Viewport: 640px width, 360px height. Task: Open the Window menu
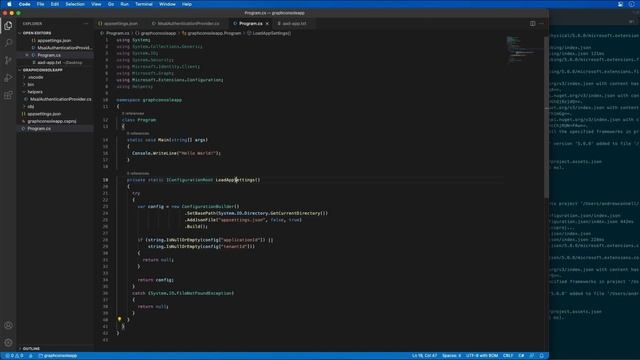pyautogui.click(x=167, y=4)
